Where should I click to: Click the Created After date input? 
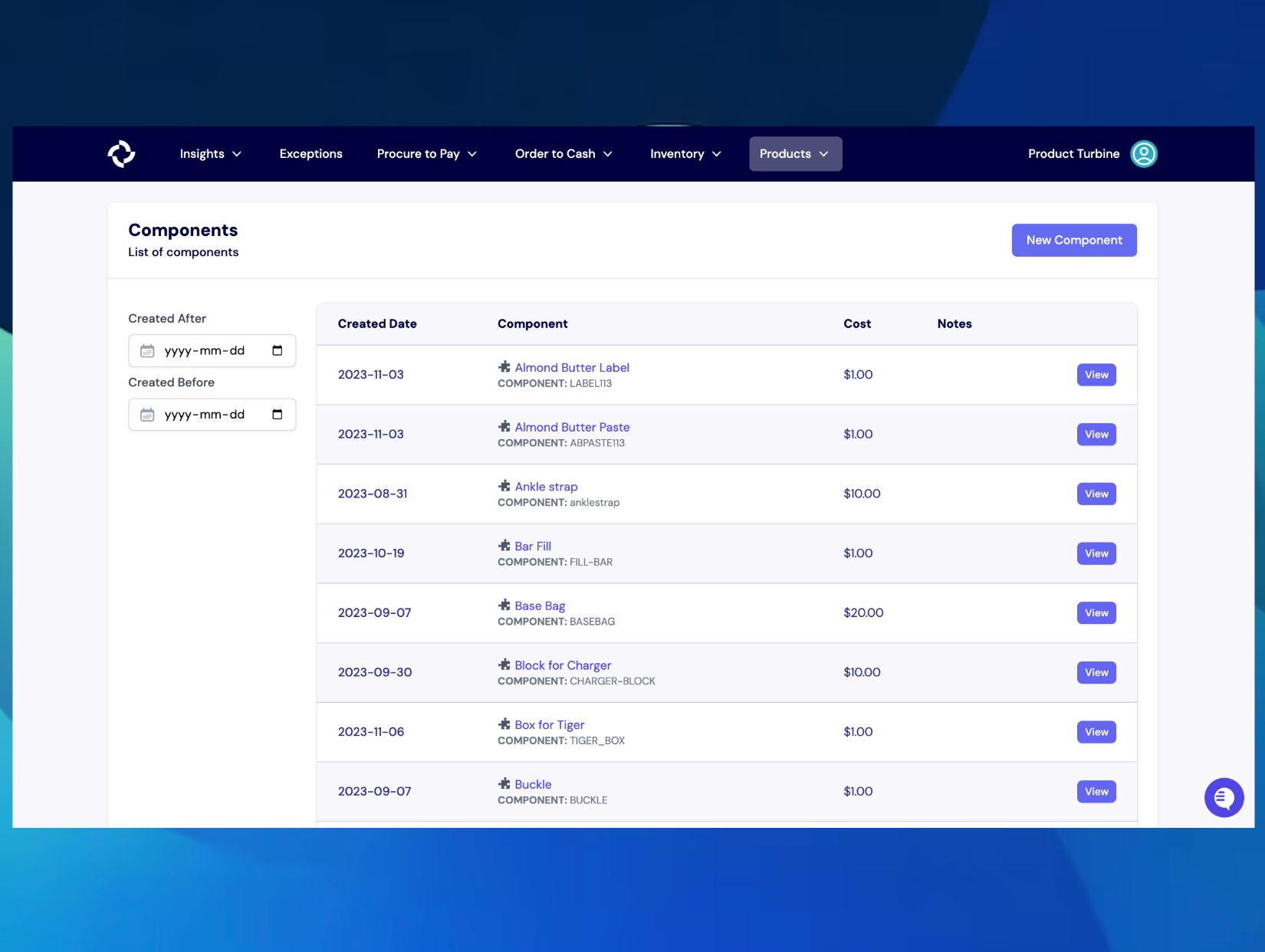click(x=205, y=351)
